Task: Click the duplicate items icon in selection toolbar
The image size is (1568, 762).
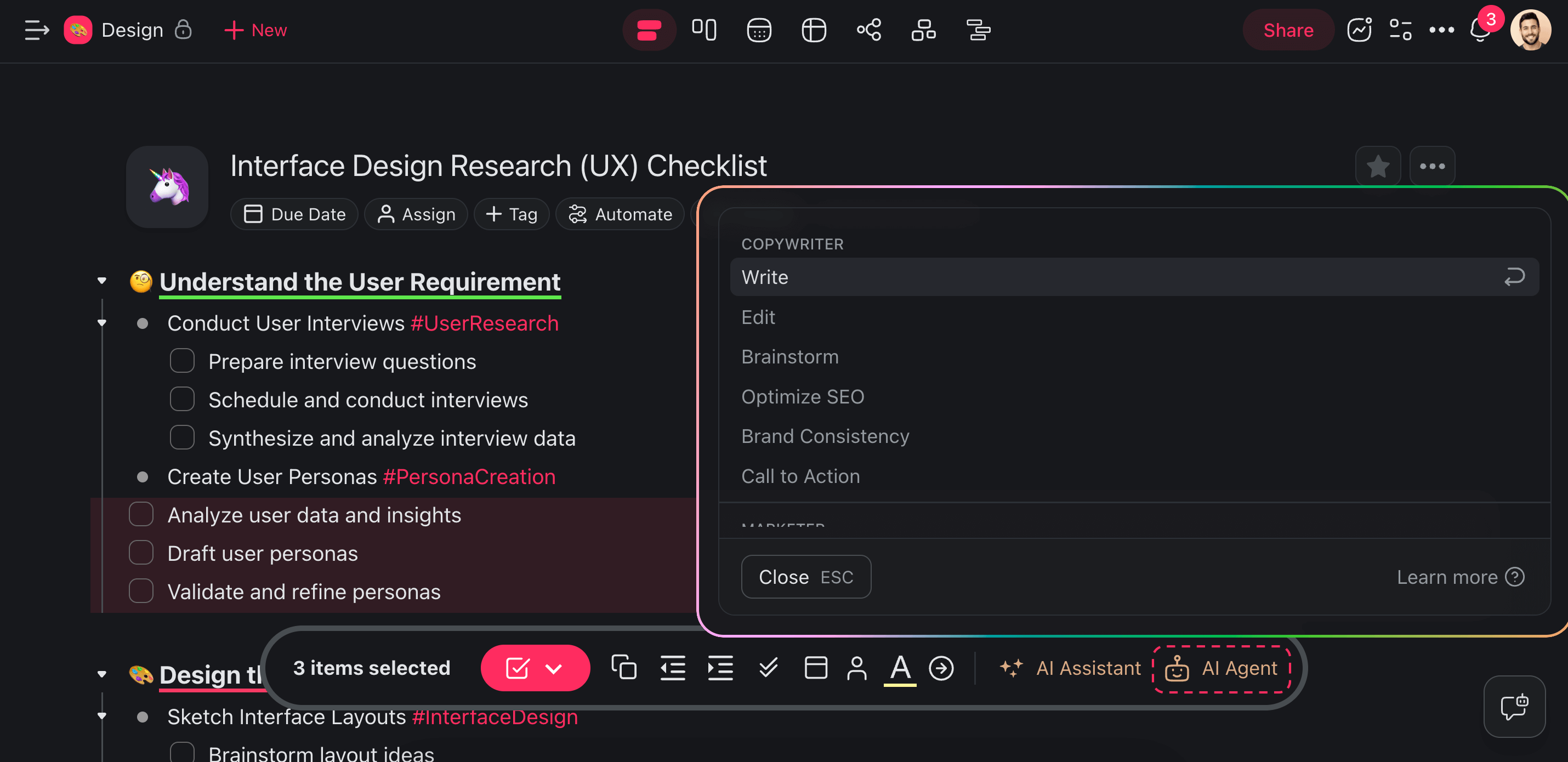Action: tap(623, 668)
